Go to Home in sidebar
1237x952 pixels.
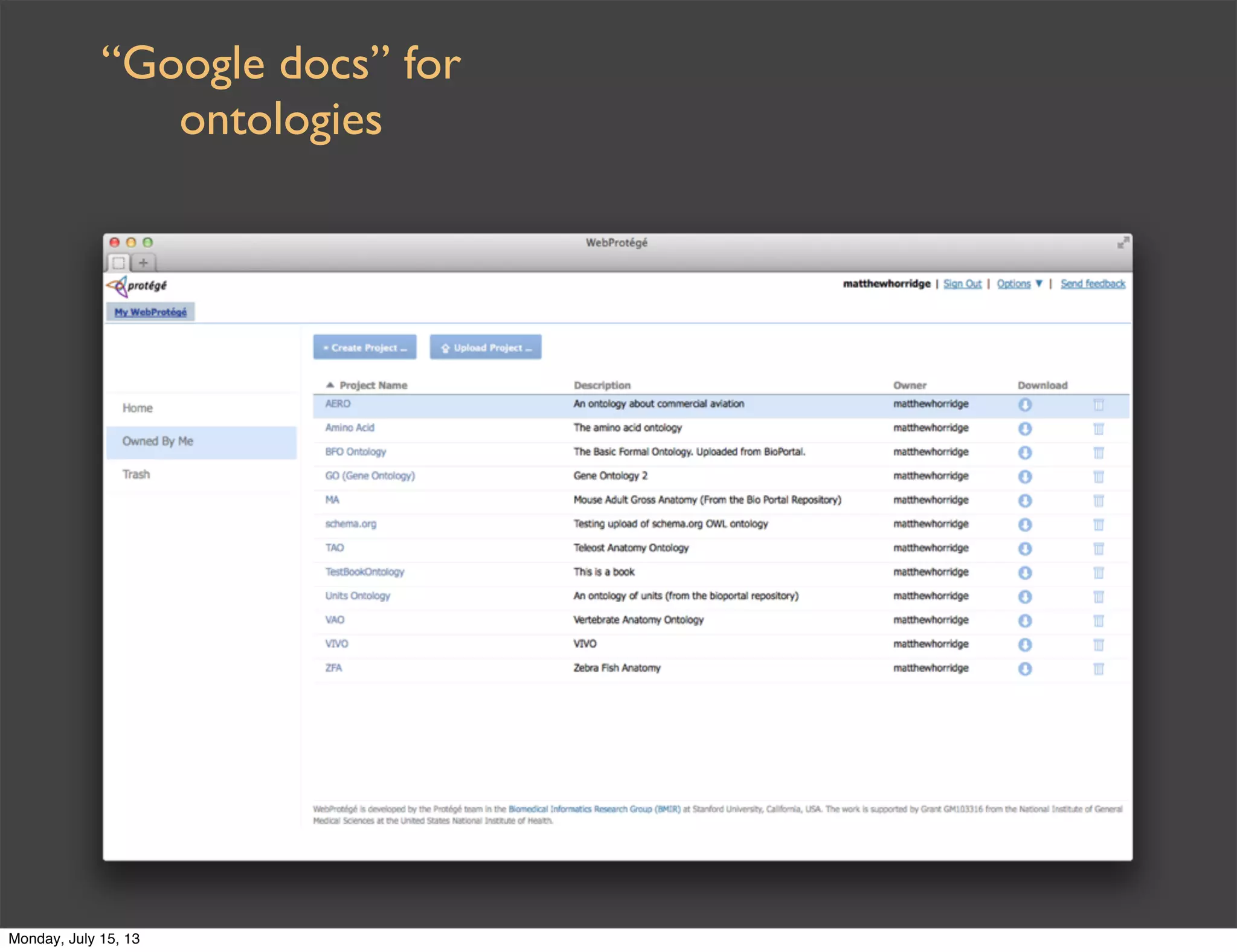pos(138,408)
